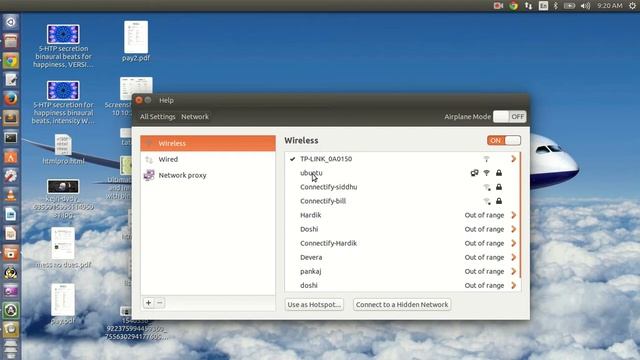
Task: Select mess no dues.pdf desktop file
Action: click(63, 248)
